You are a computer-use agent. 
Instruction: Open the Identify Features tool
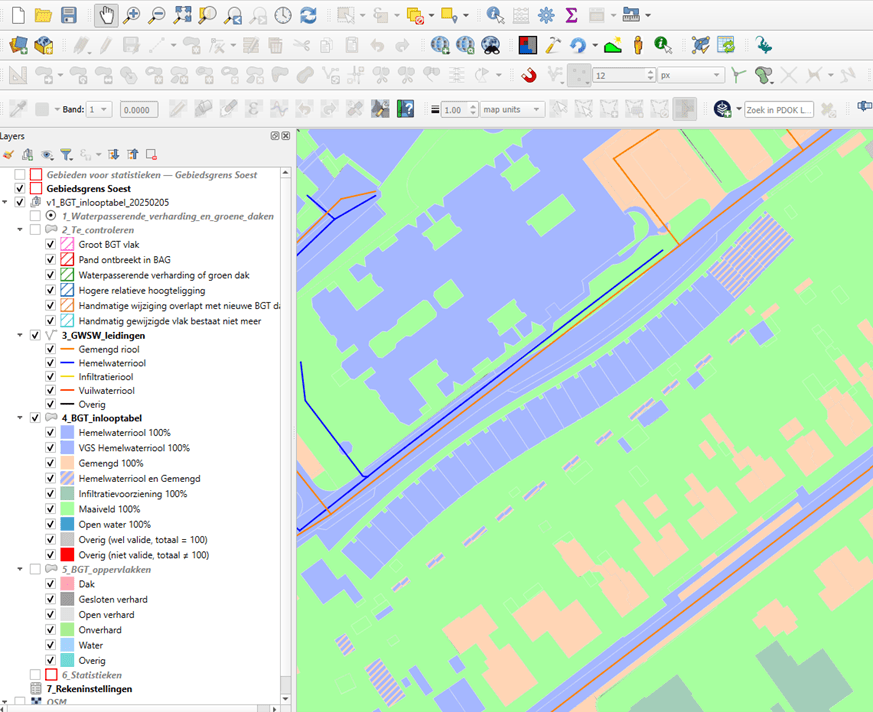(495, 15)
